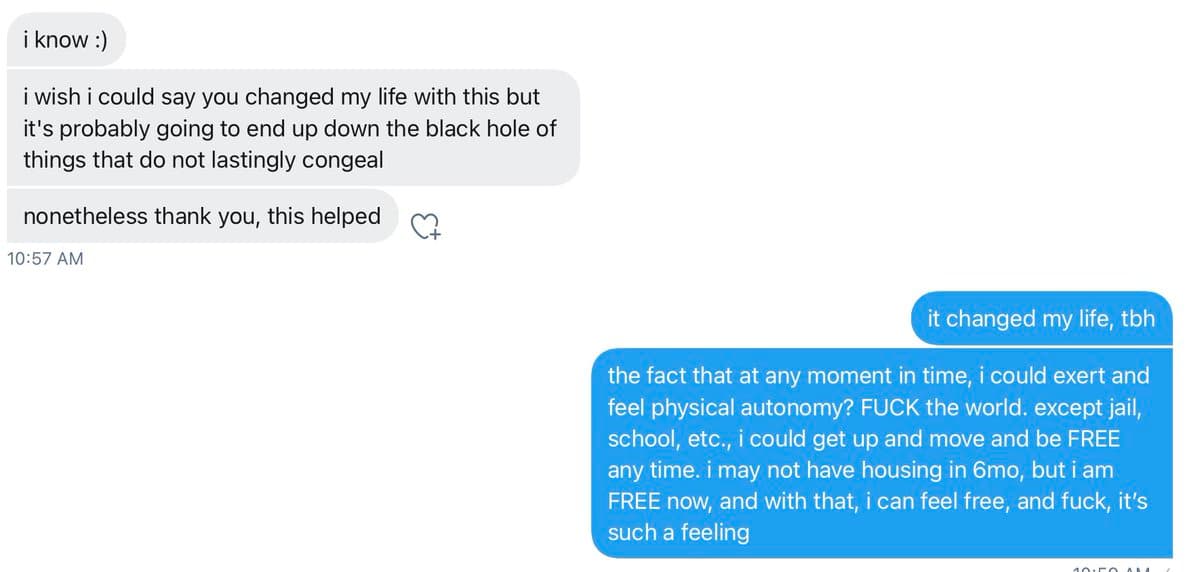Click the gray message starting "i wish i could"
The image size is (1200, 572).
[290, 128]
